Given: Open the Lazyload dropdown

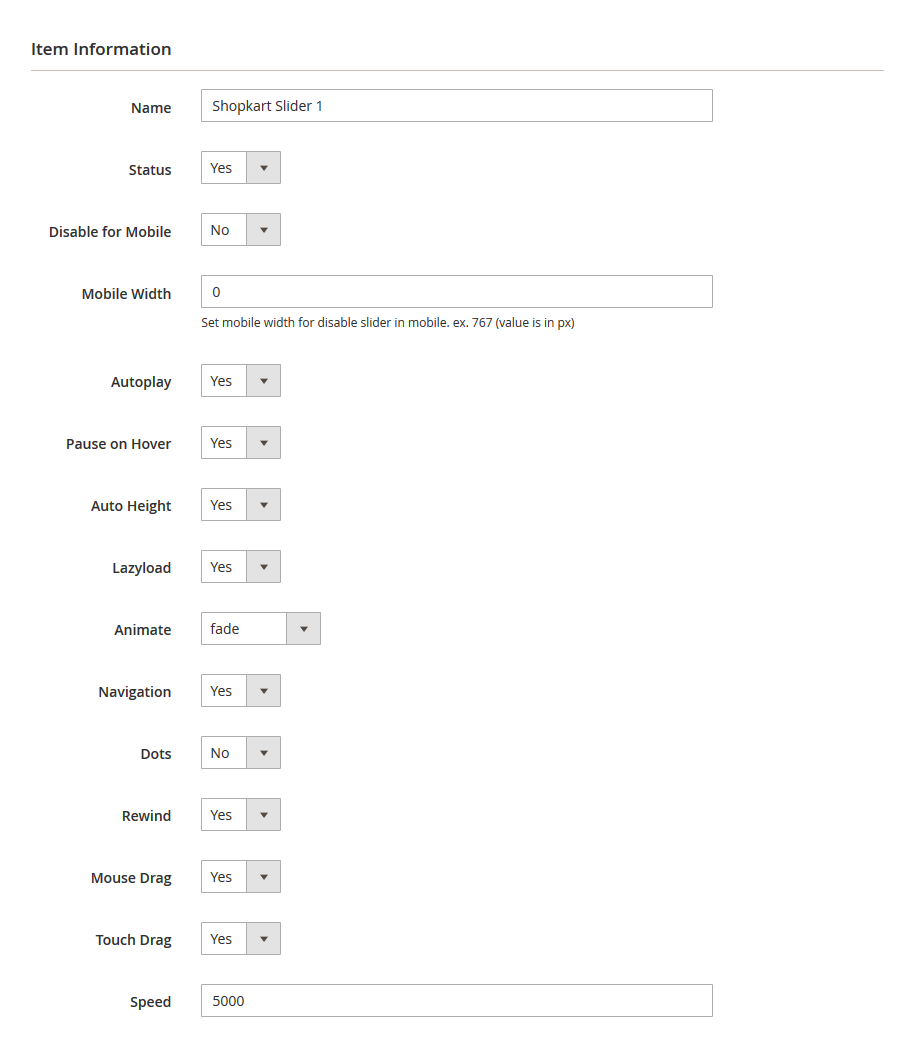Looking at the screenshot, I should click(x=241, y=567).
